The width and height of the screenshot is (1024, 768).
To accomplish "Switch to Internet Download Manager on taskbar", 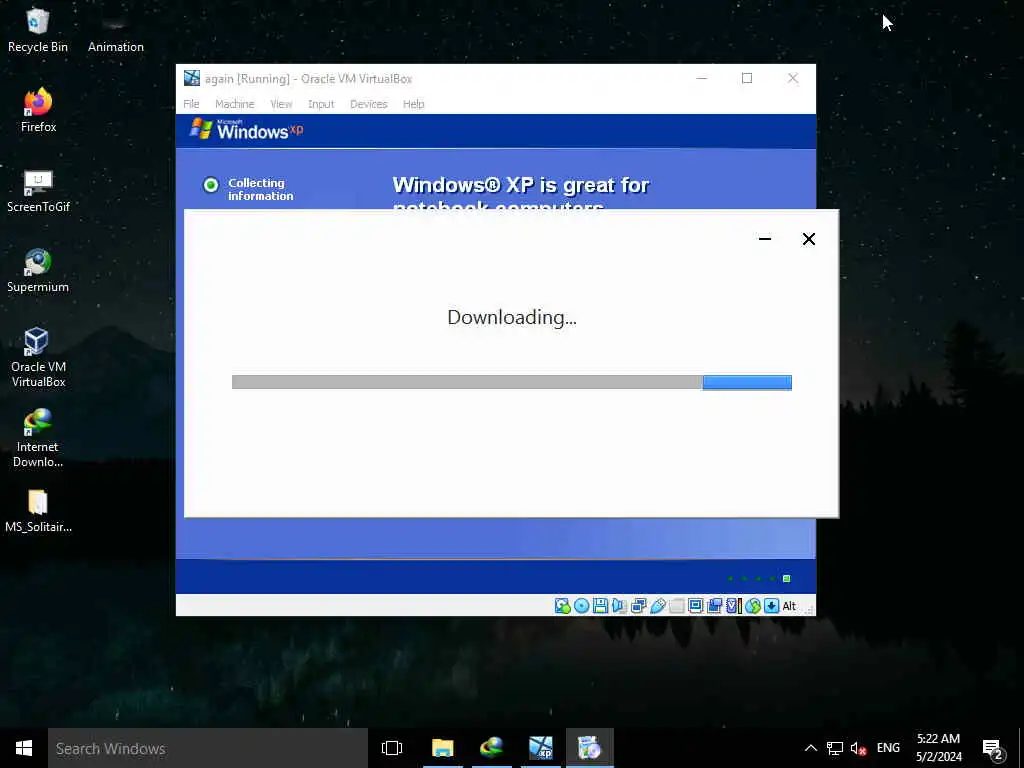I will coord(491,748).
